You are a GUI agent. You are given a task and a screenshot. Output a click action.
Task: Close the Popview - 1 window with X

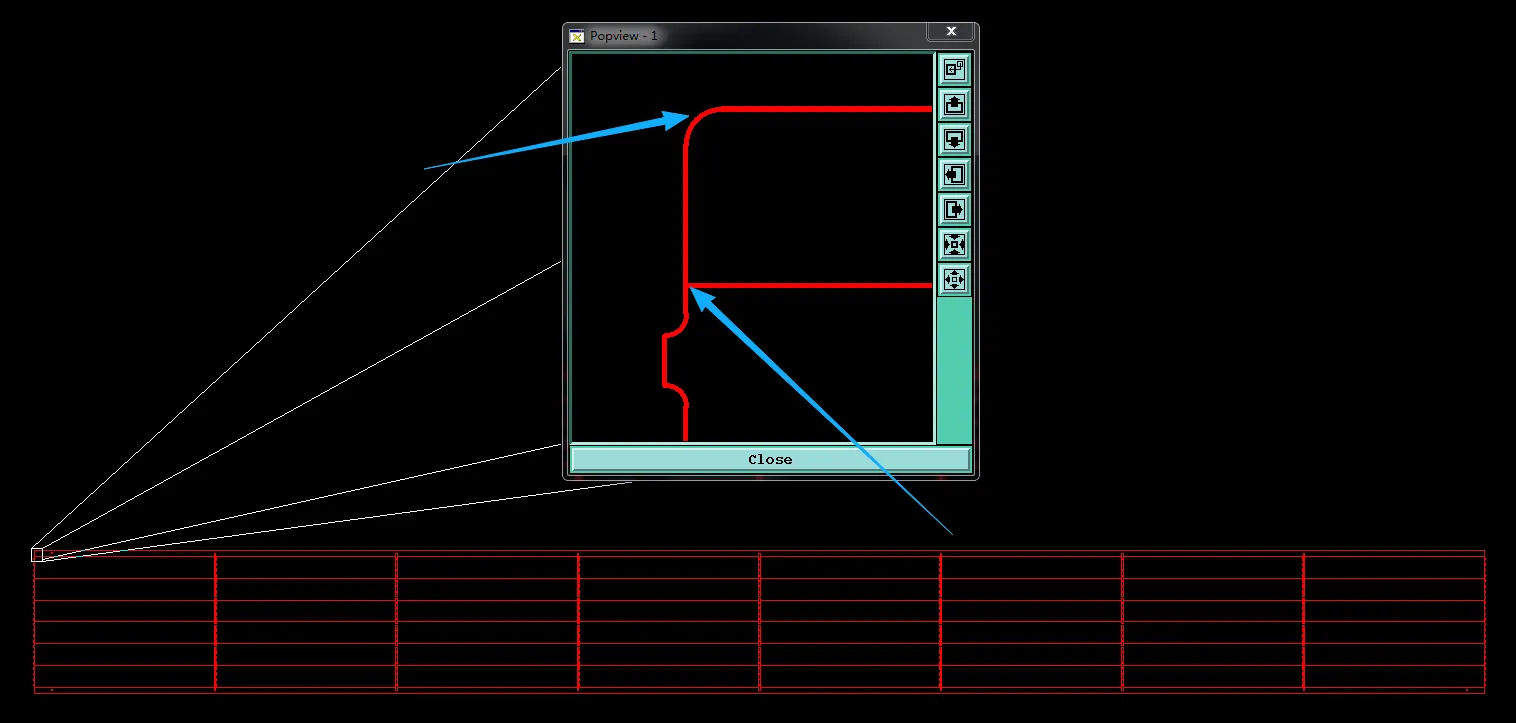click(951, 32)
